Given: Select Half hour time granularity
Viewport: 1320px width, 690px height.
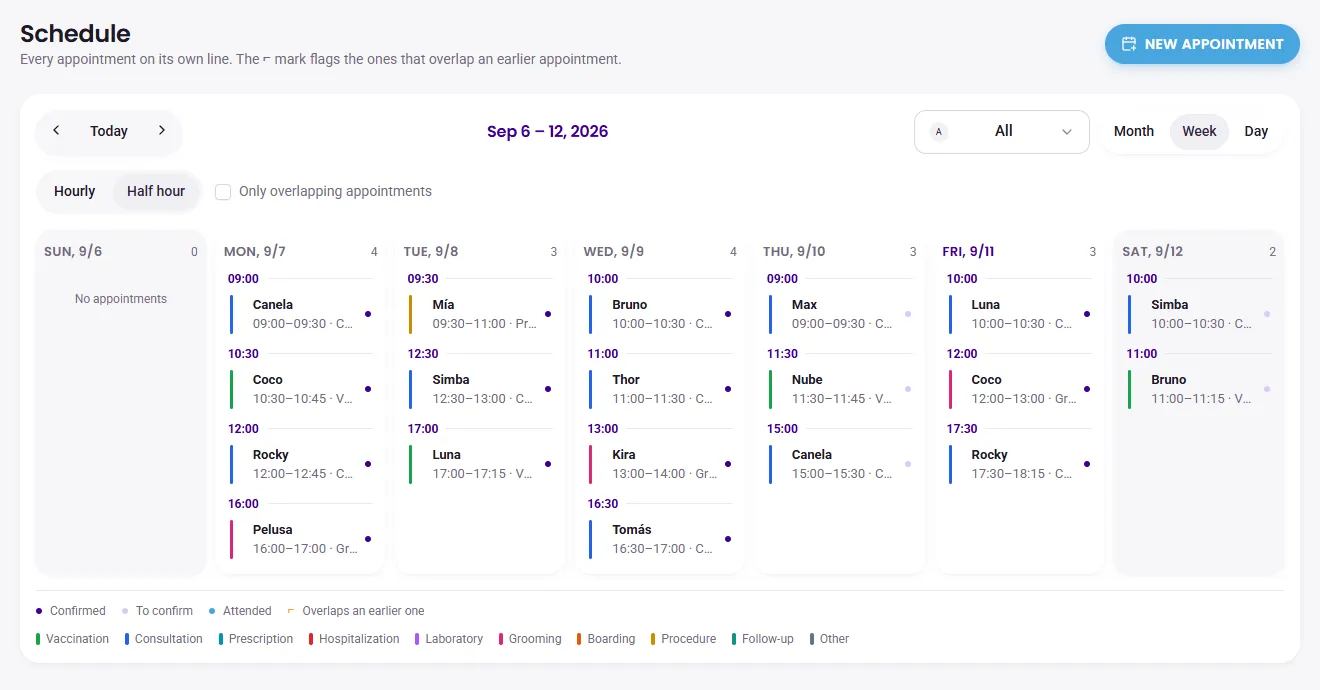Looking at the screenshot, I should click(x=156, y=191).
